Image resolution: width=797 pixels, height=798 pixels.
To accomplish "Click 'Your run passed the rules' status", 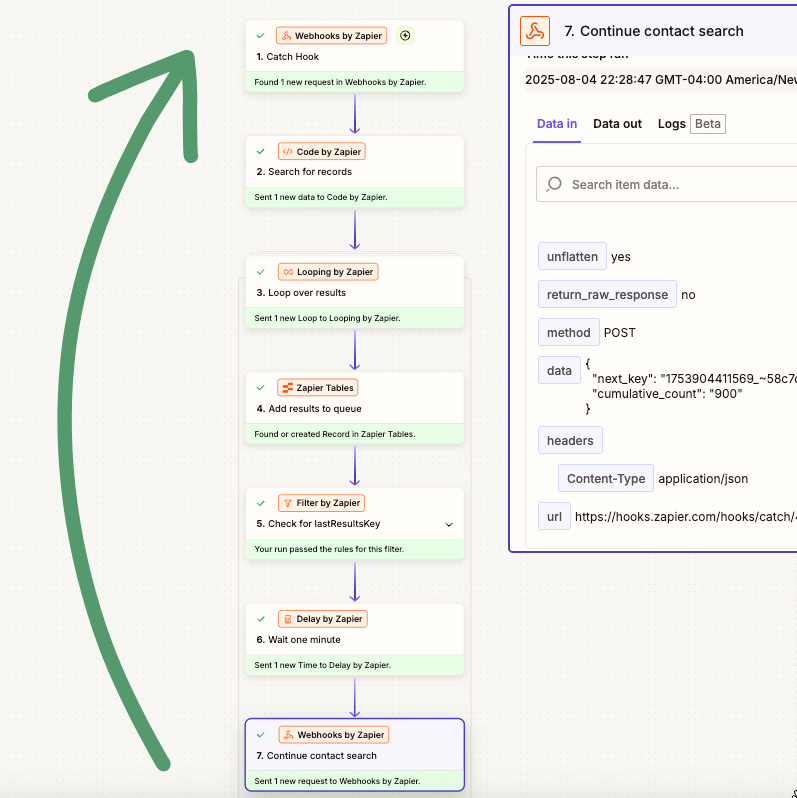I will point(329,549).
